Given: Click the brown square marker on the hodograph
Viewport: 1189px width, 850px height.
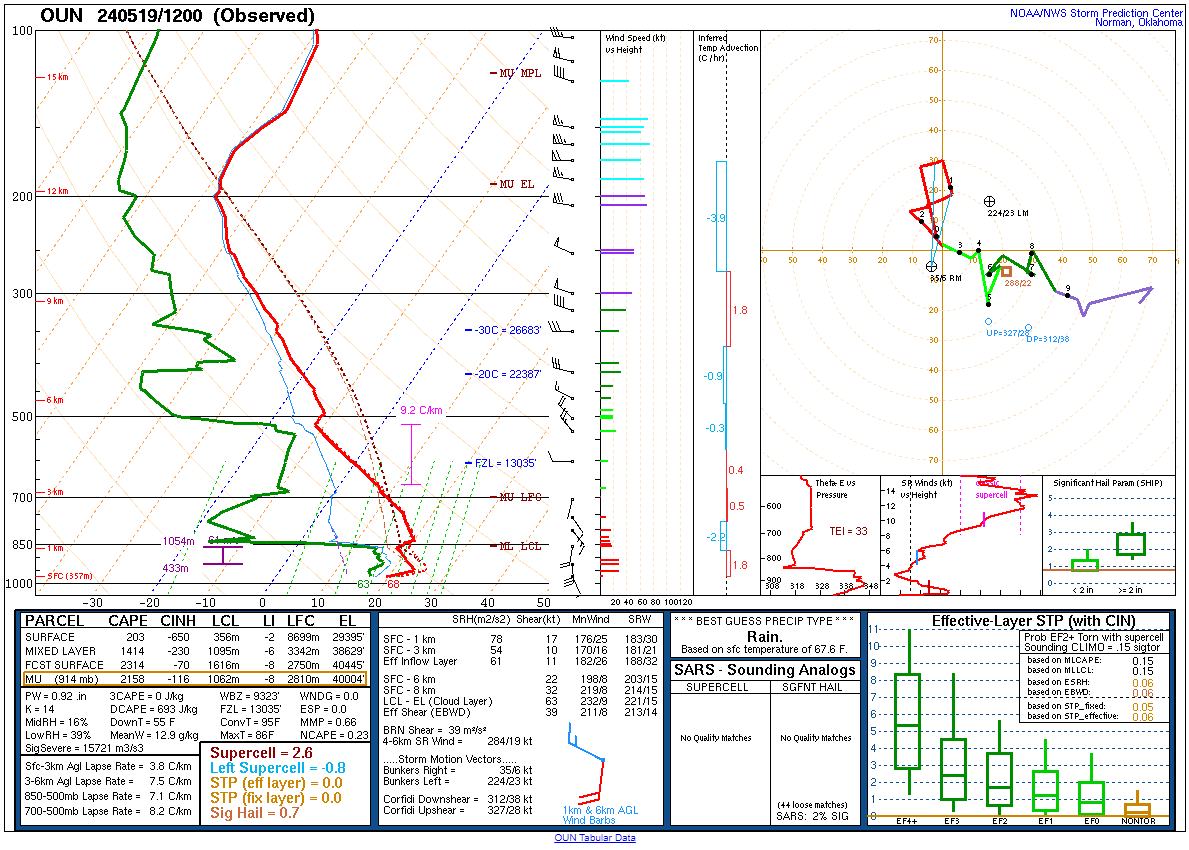Looking at the screenshot, I should [1006, 271].
